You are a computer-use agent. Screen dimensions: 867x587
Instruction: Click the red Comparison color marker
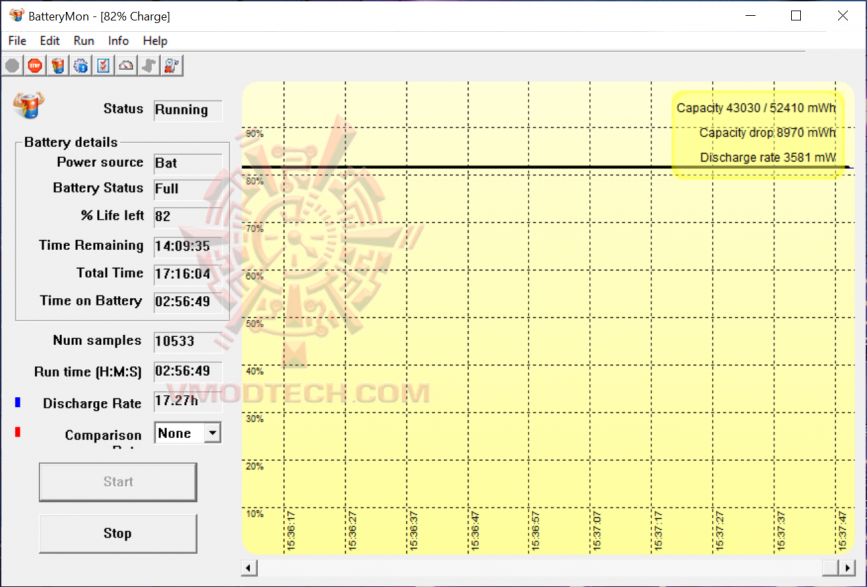[18, 432]
